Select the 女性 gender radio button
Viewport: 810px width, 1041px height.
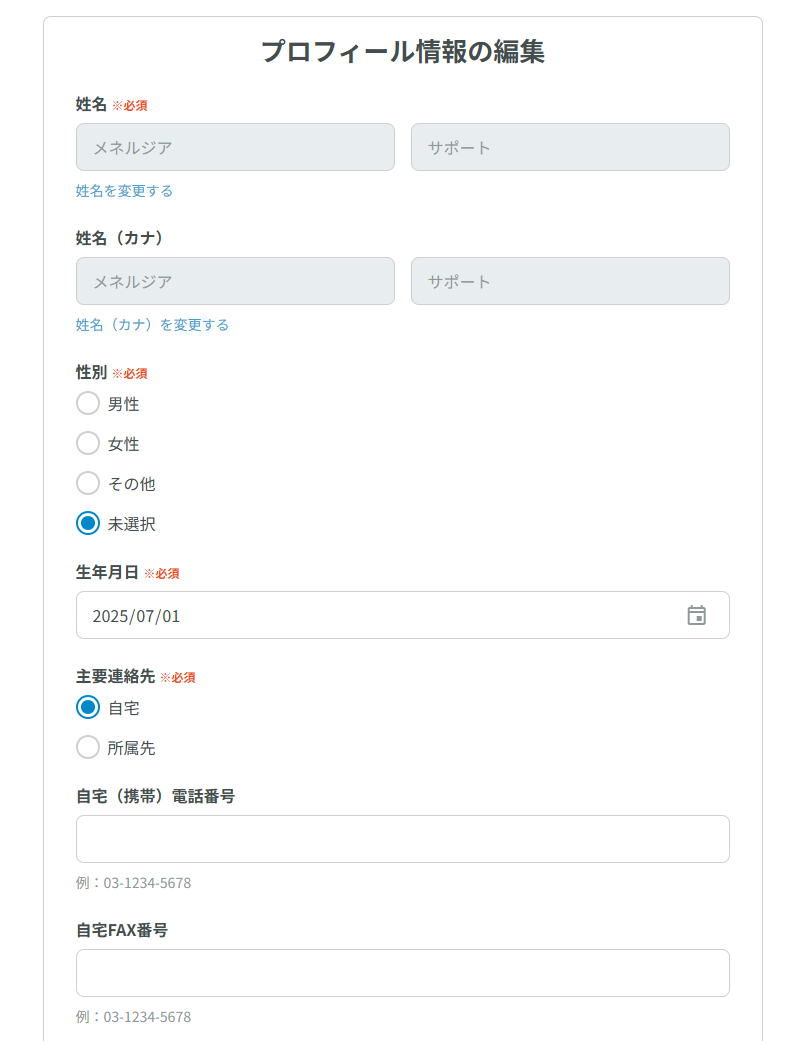pyautogui.click(x=88, y=443)
